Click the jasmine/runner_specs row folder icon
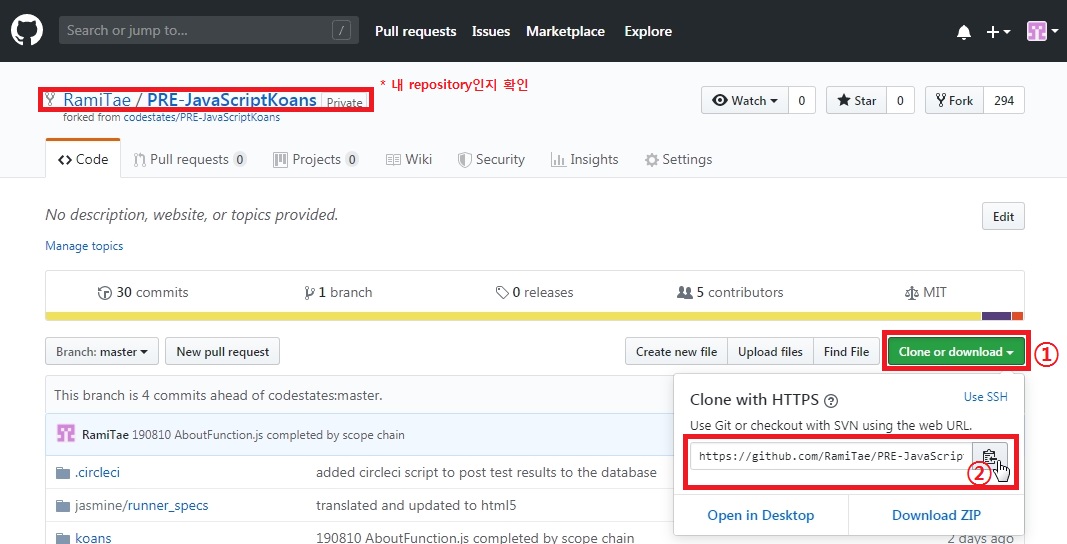 63,506
